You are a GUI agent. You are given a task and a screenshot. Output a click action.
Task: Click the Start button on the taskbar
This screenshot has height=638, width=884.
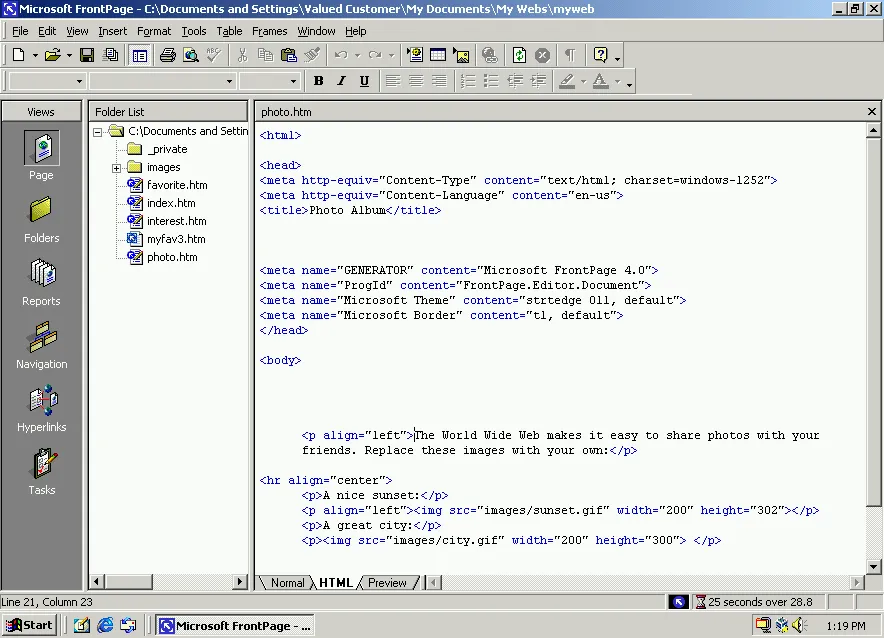click(x=28, y=624)
